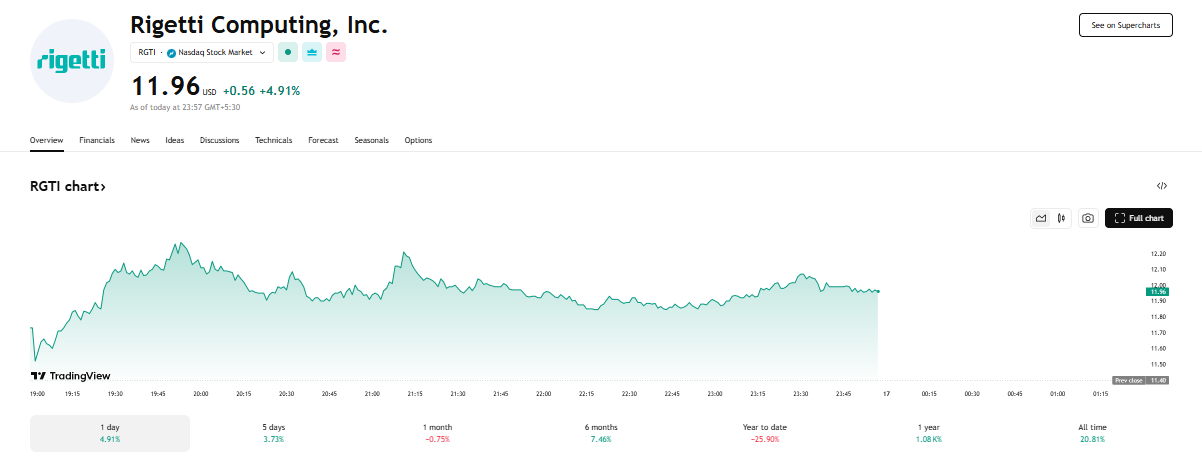Select the 6 months range
The image size is (1202, 468).
click(601, 433)
